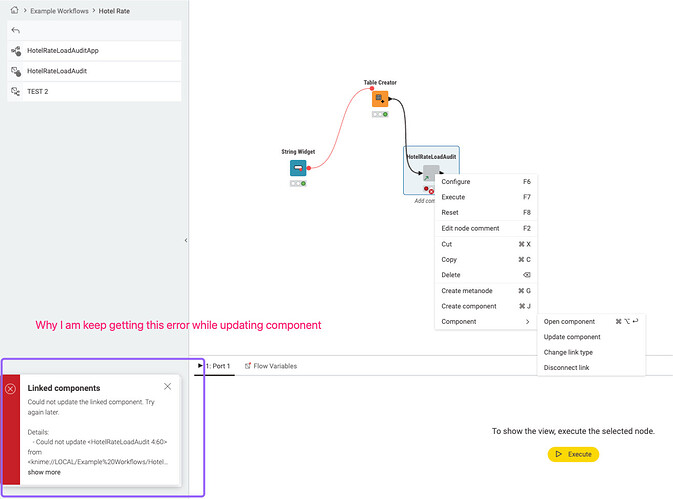673x499 pixels.
Task: Click the HotelRateLoadAuditApp workflow icon
Action: (15, 50)
